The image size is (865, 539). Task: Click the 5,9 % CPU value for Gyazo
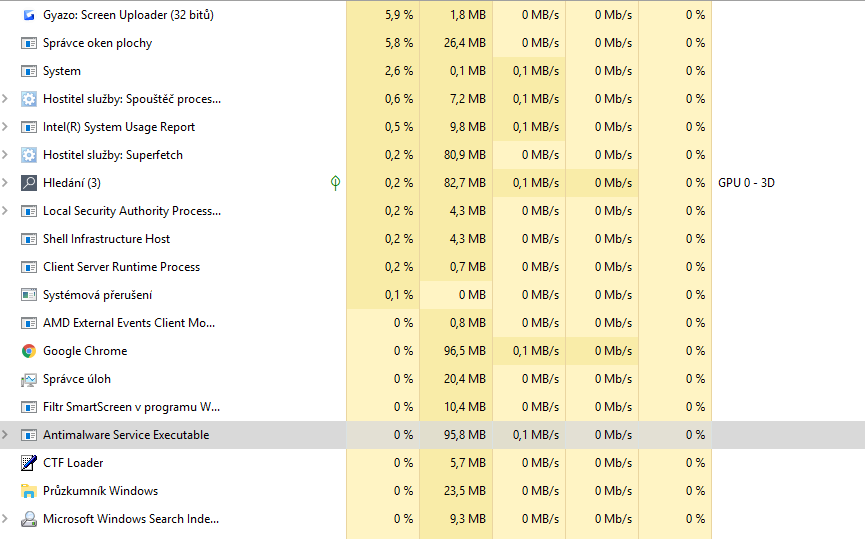(399, 15)
